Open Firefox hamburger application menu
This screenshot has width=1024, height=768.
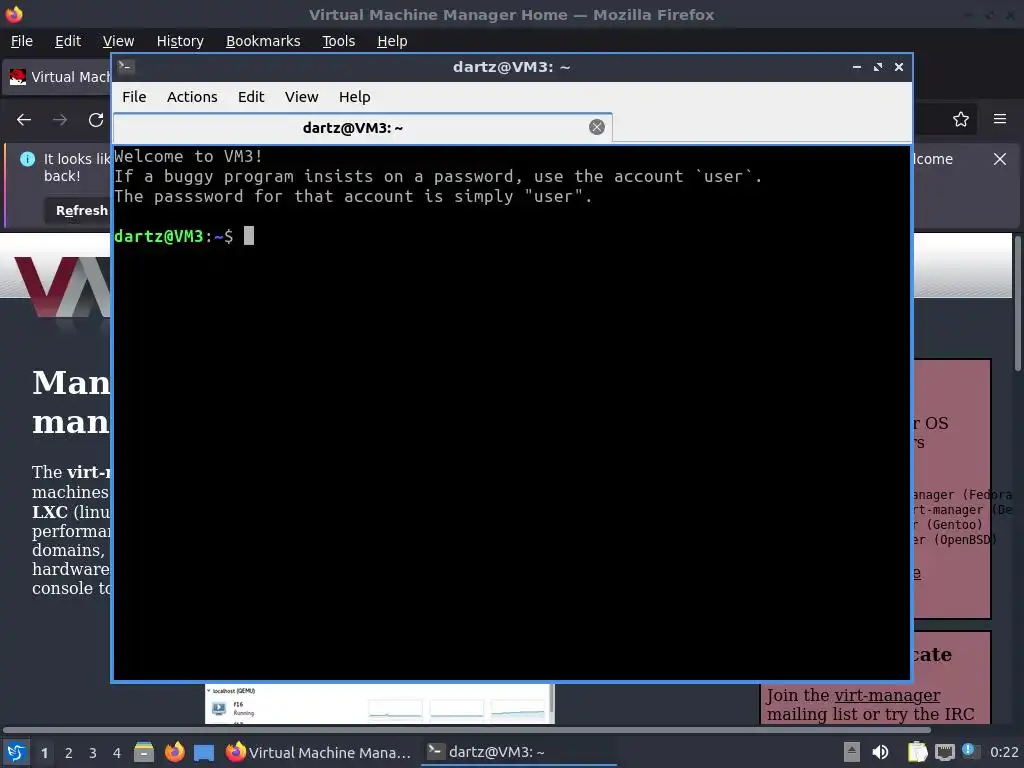coord(1000,120)
